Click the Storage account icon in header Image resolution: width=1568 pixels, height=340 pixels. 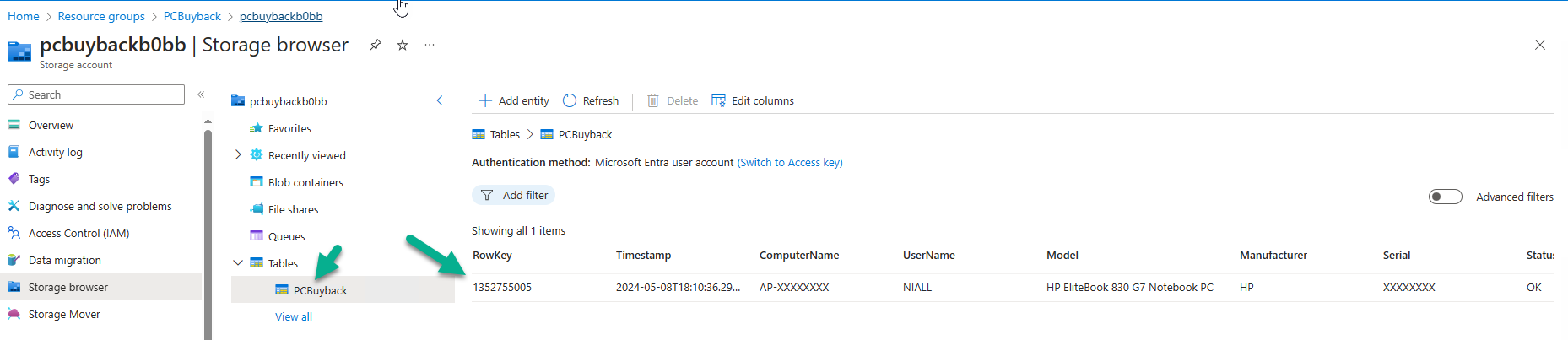(19, 51)
